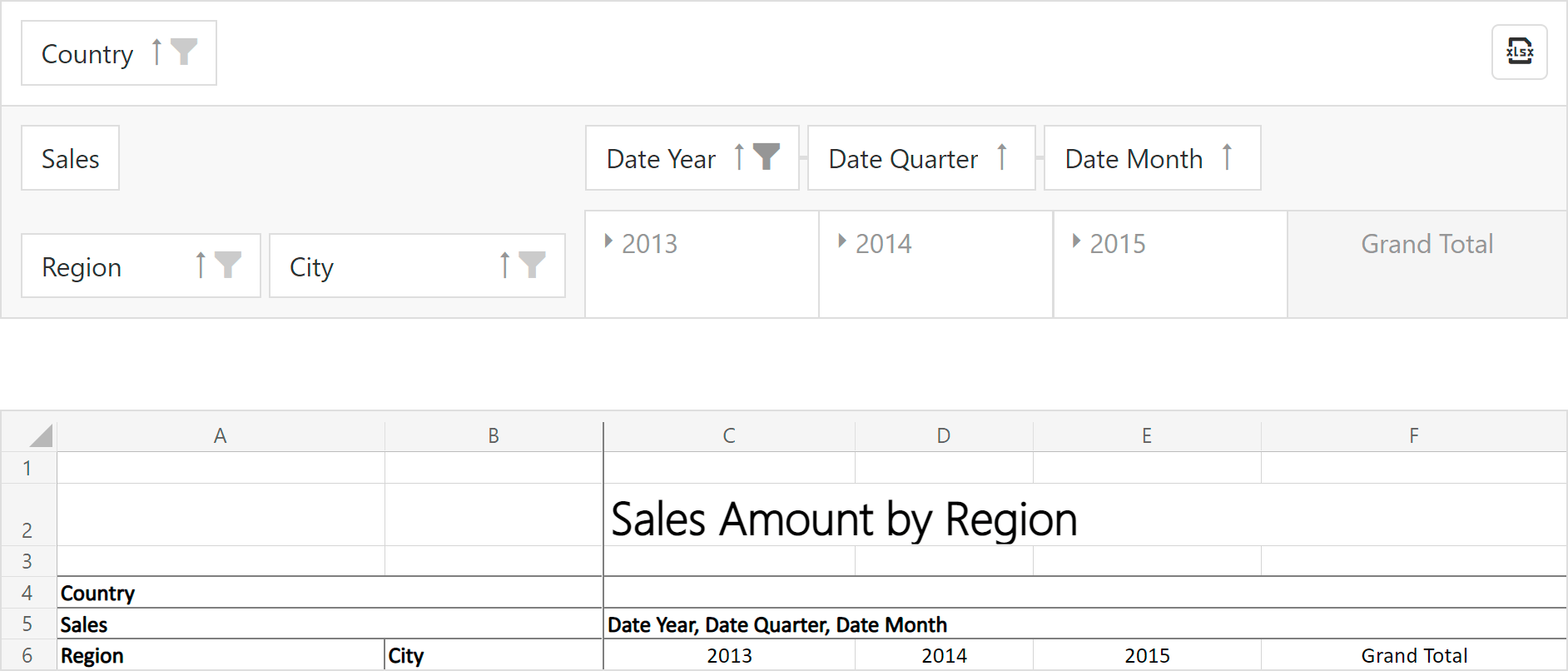Open the City field filter funnel
The width and height of the screenshot is (1568, 671).
click(533, 265)
